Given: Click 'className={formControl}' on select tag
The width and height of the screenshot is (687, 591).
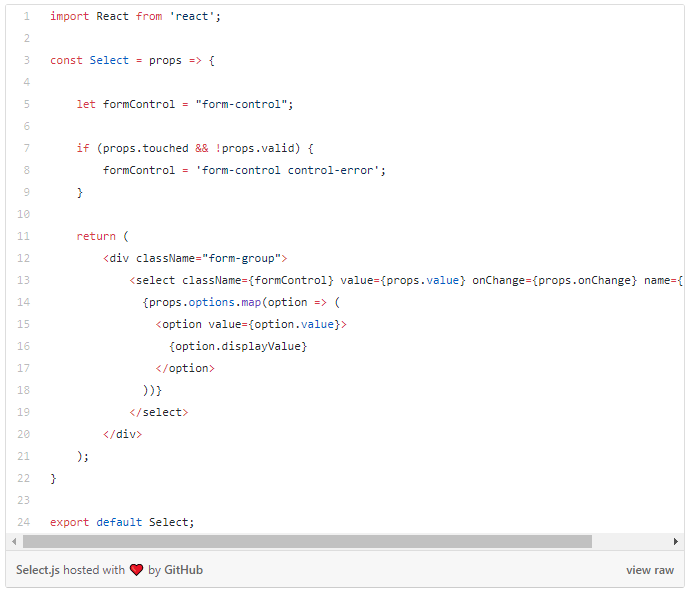Looking at the screenshot, I should 258,280.
